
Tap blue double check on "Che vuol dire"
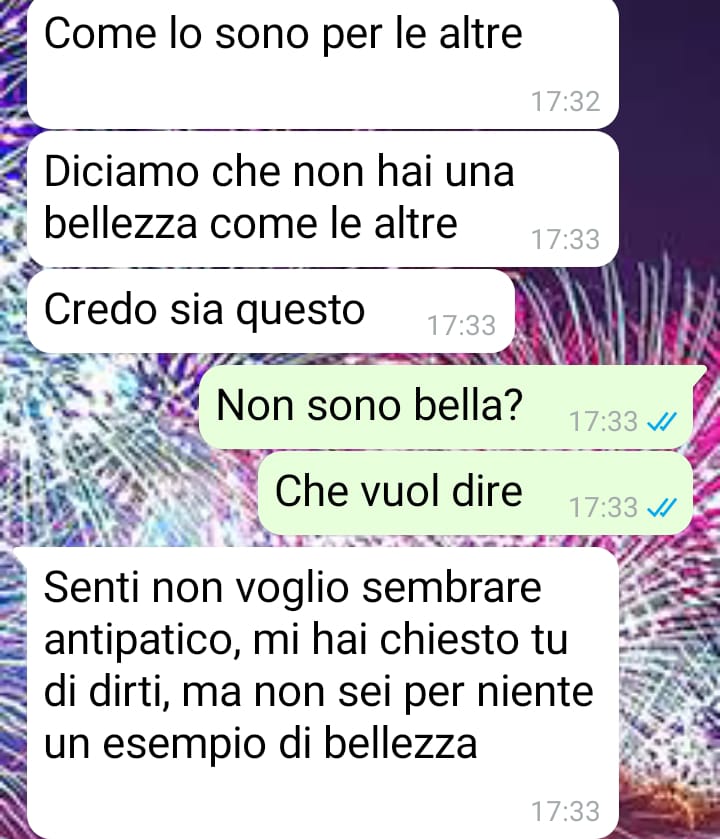[x=662, y=507]
